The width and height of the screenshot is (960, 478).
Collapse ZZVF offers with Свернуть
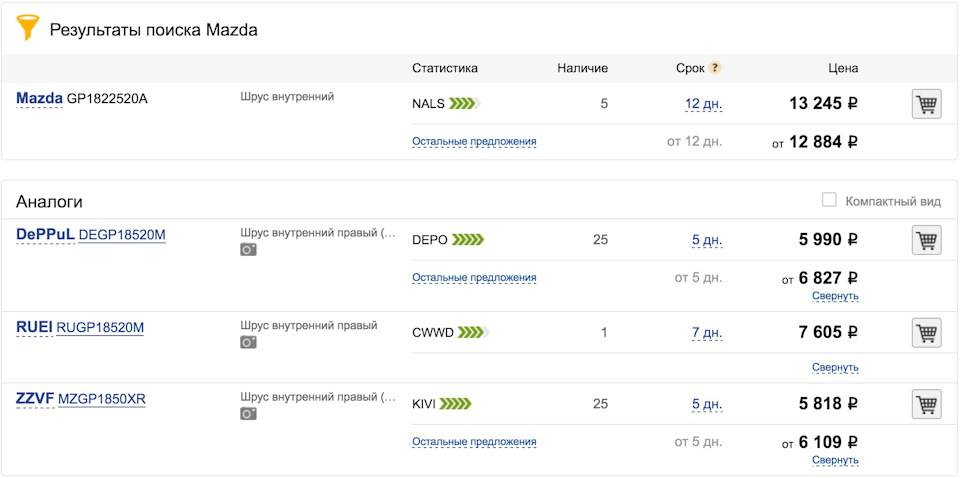(x=835, y=460)
